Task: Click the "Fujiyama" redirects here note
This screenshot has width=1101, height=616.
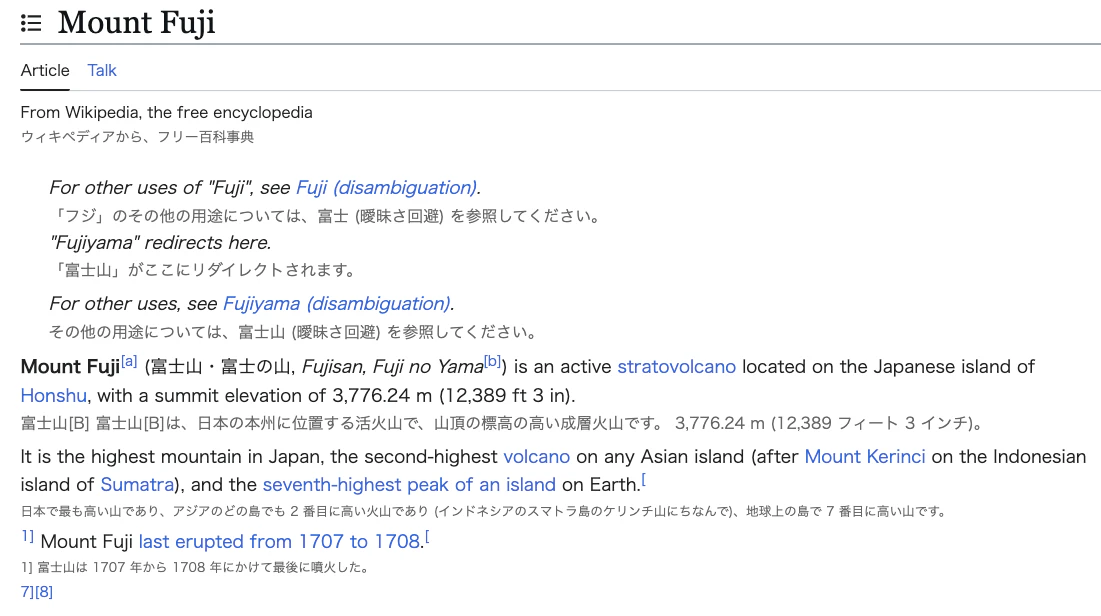Action: (x=160, y=242)
